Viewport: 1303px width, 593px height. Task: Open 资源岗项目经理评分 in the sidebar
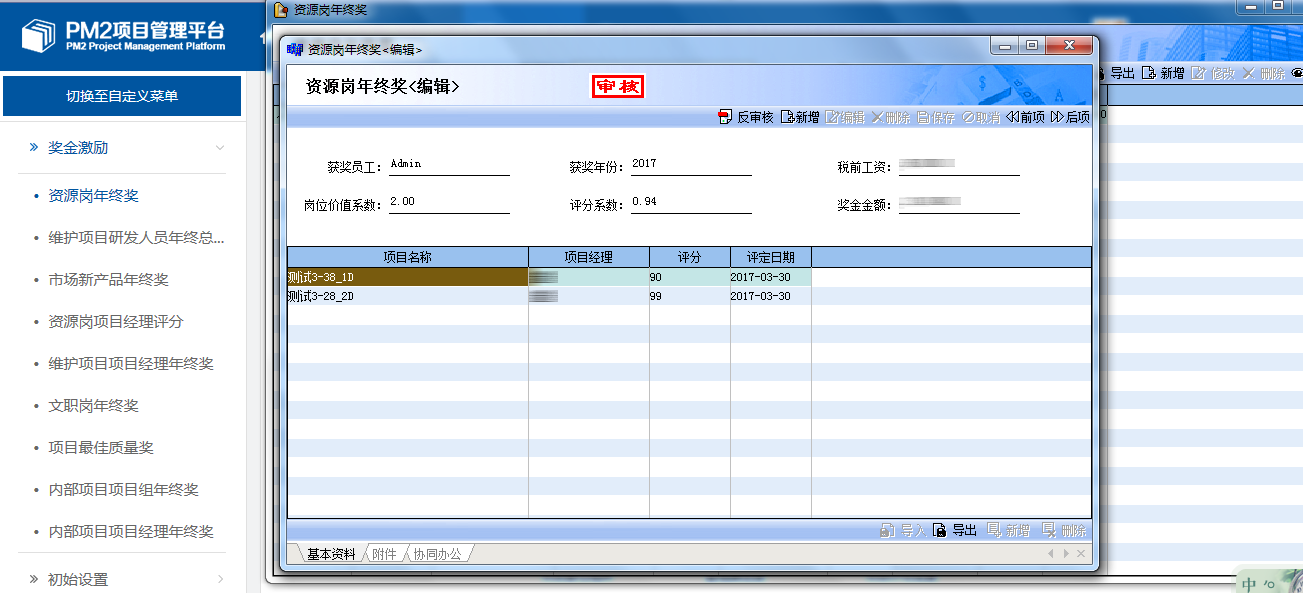115,322
